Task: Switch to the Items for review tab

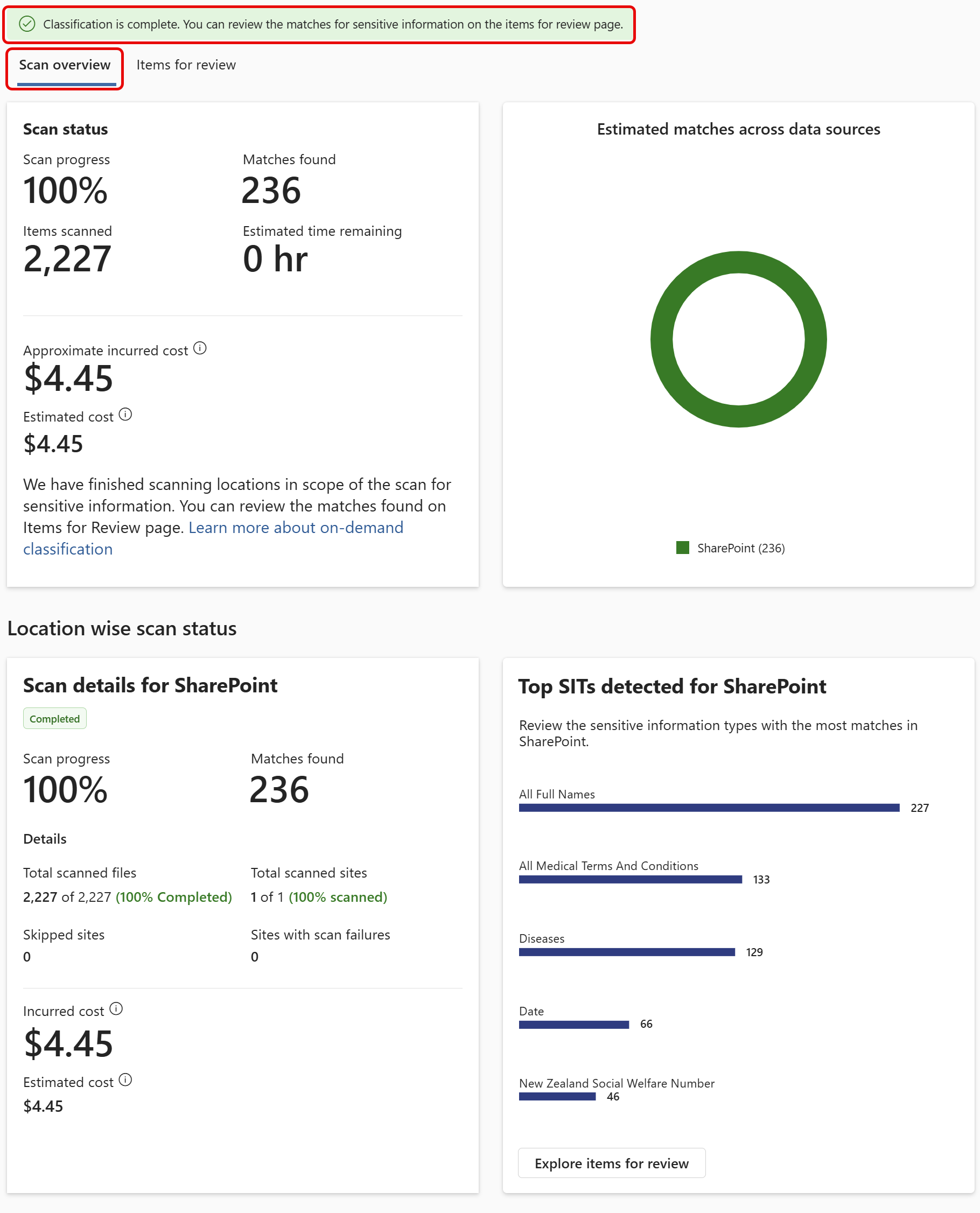Action: click(x=185, y=65)
